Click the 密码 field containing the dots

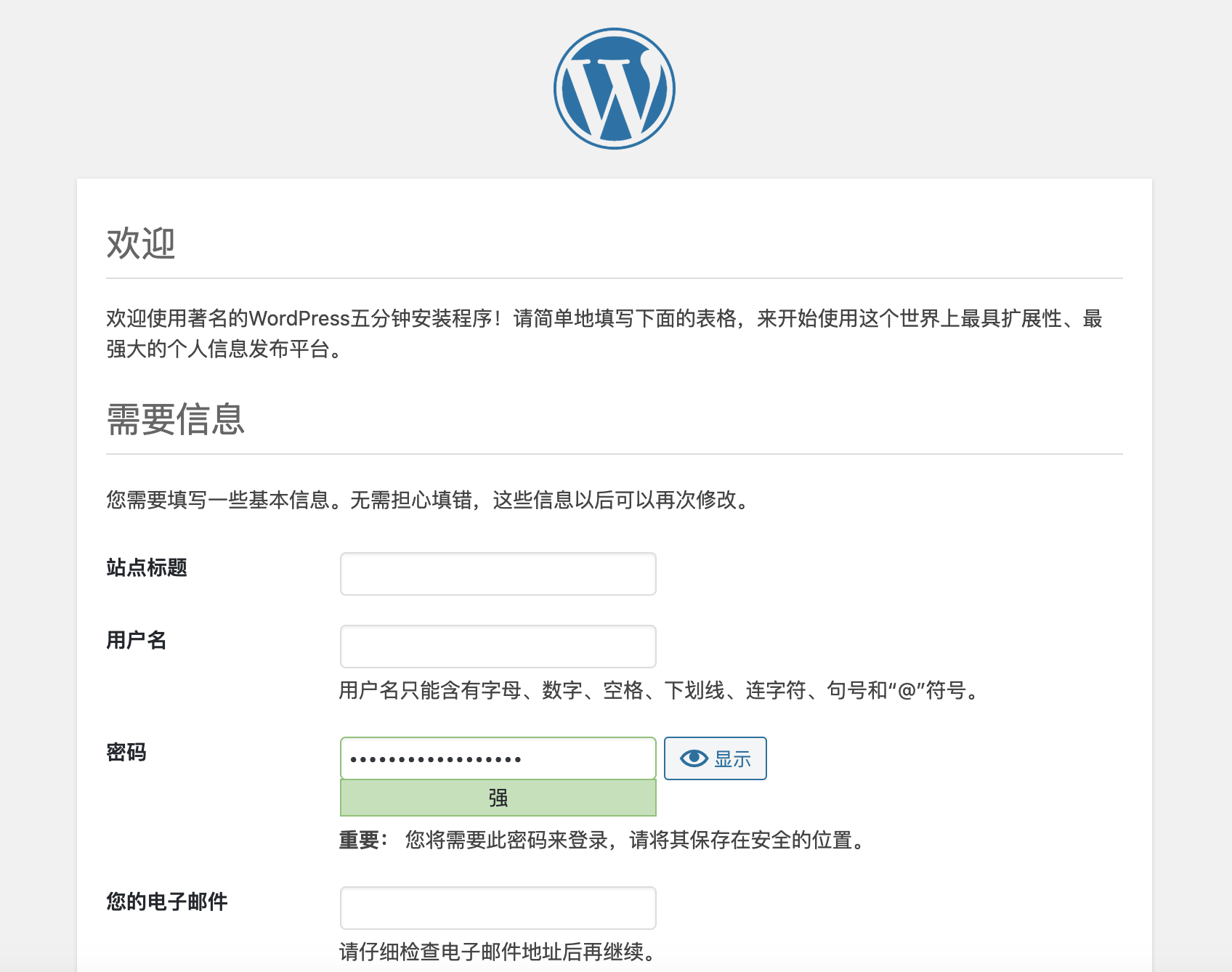coord(498,758)
